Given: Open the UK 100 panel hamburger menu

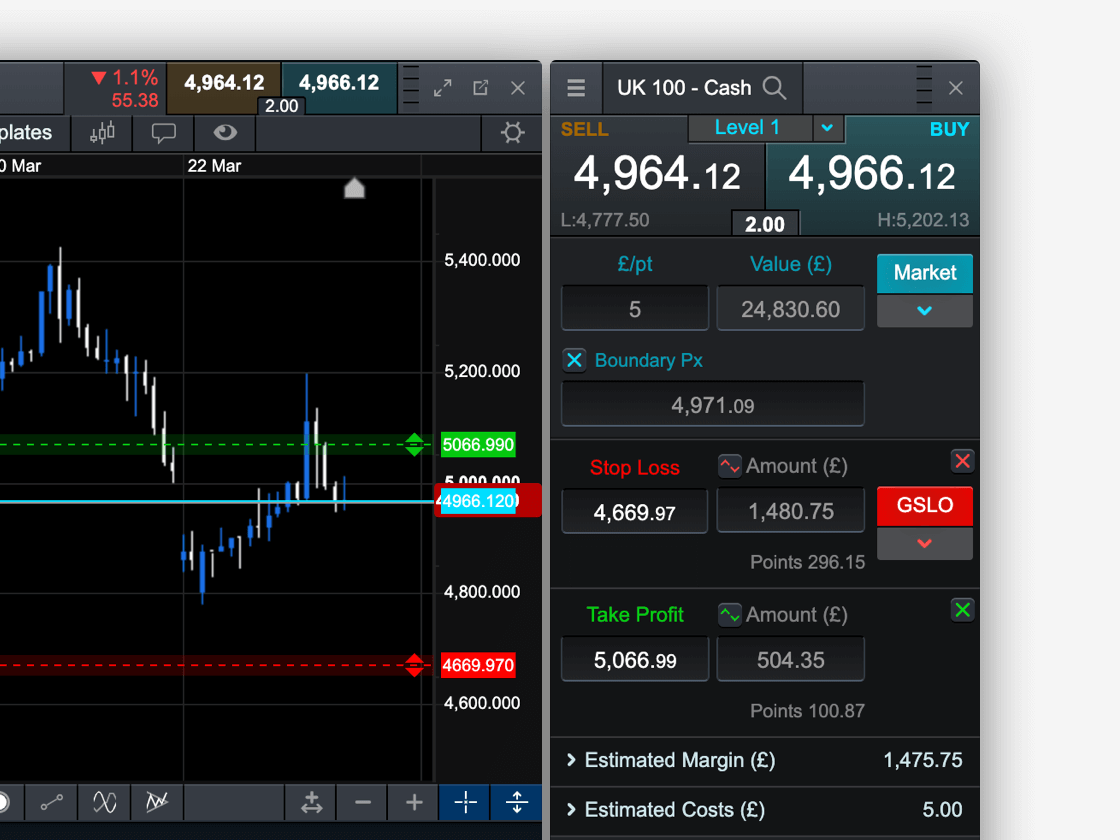Looking at the screenshot, I should (x=577, y=88).
